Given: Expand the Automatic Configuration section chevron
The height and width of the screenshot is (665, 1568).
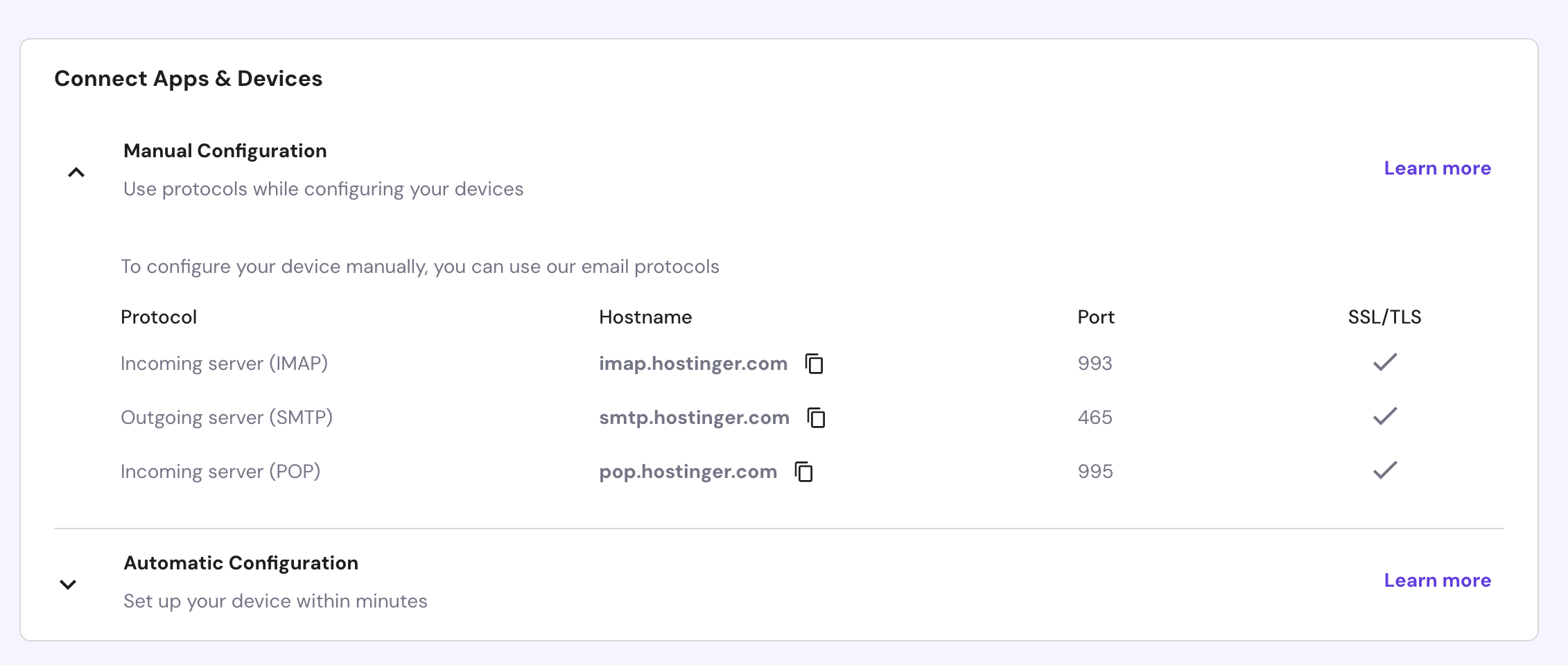Looking at the screenshot, I should [68, 584].
